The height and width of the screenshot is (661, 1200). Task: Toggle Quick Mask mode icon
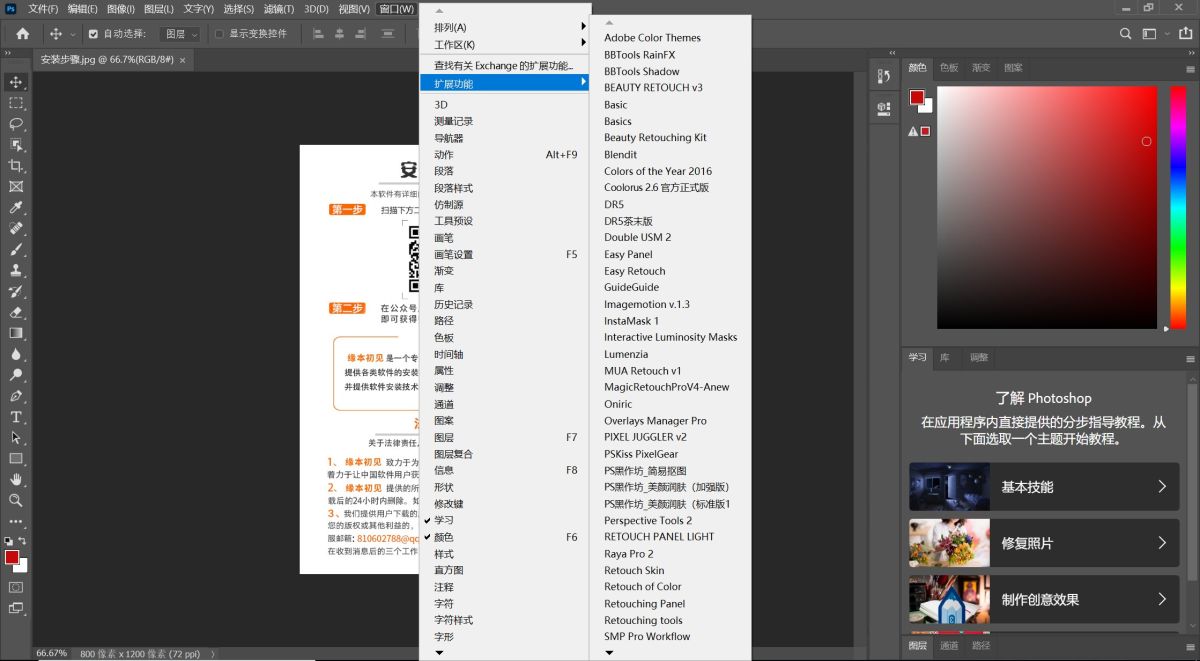(x=16, y=587)
